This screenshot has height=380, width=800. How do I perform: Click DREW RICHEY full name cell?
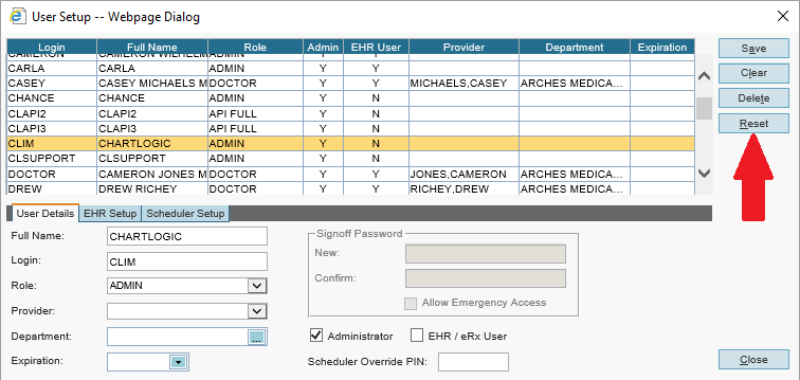tap(152, 189)
